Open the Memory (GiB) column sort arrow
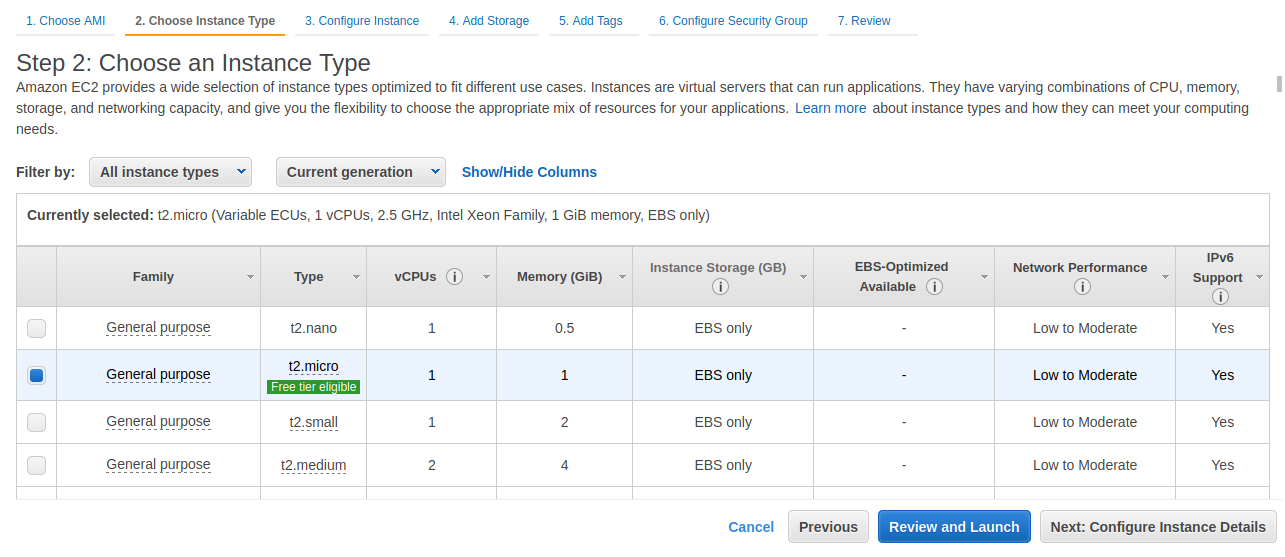This screenshot has height=557, width=1285. (621, 277)
